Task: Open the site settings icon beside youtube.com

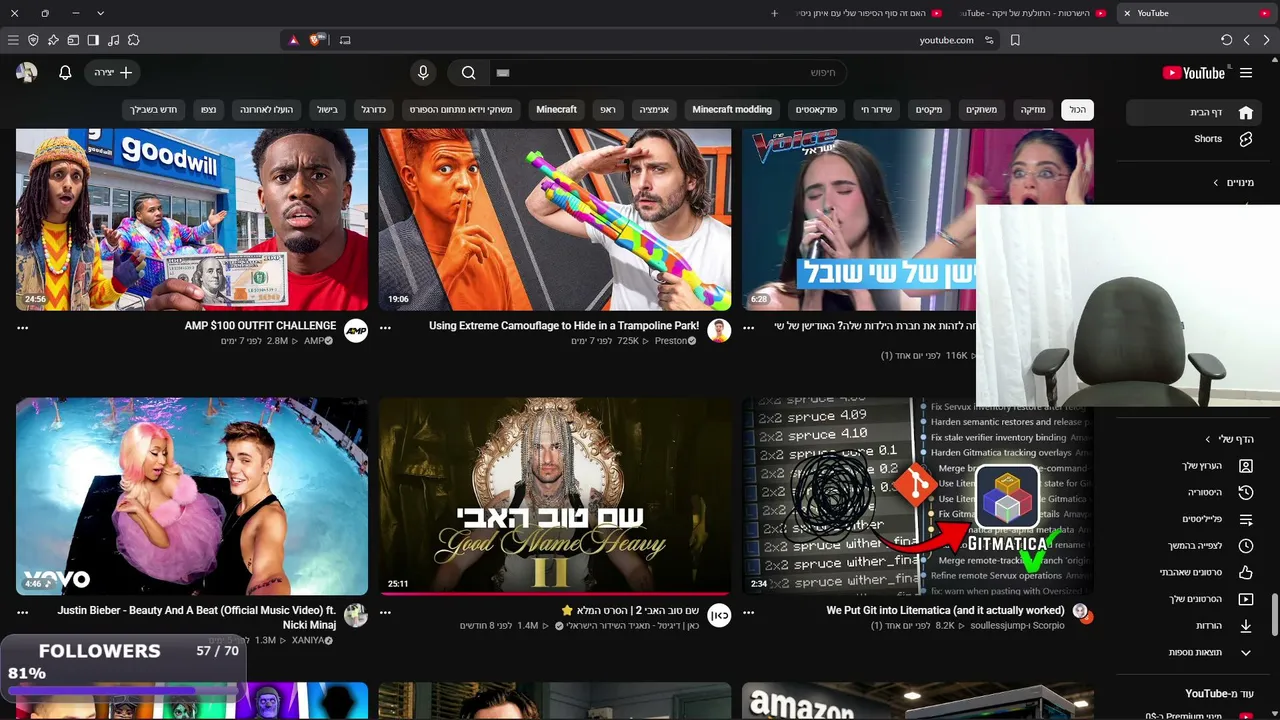Action: click(x=989, y=40)
